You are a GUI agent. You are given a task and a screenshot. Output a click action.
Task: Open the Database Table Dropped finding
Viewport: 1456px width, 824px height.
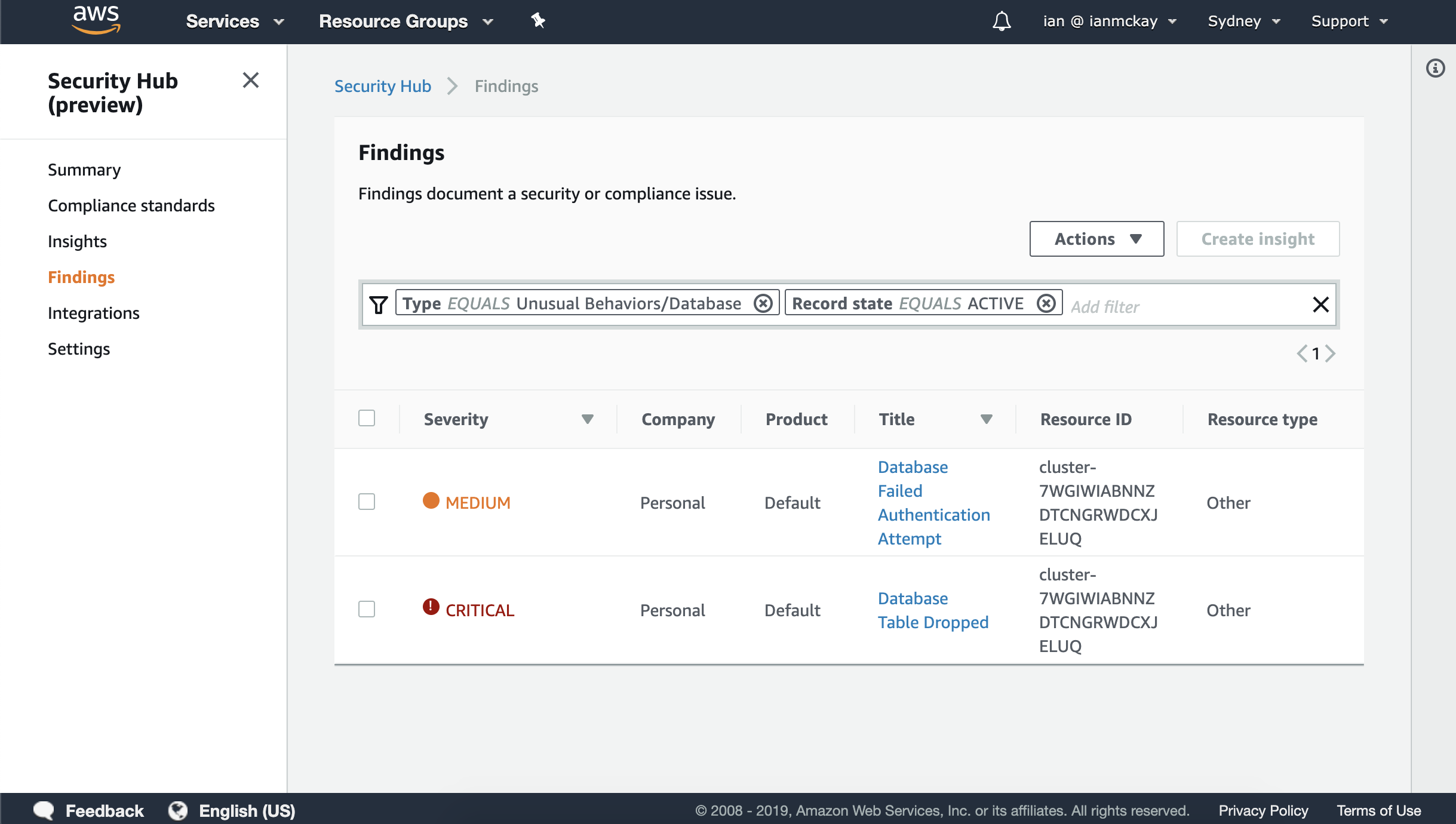tap(933, 610)
